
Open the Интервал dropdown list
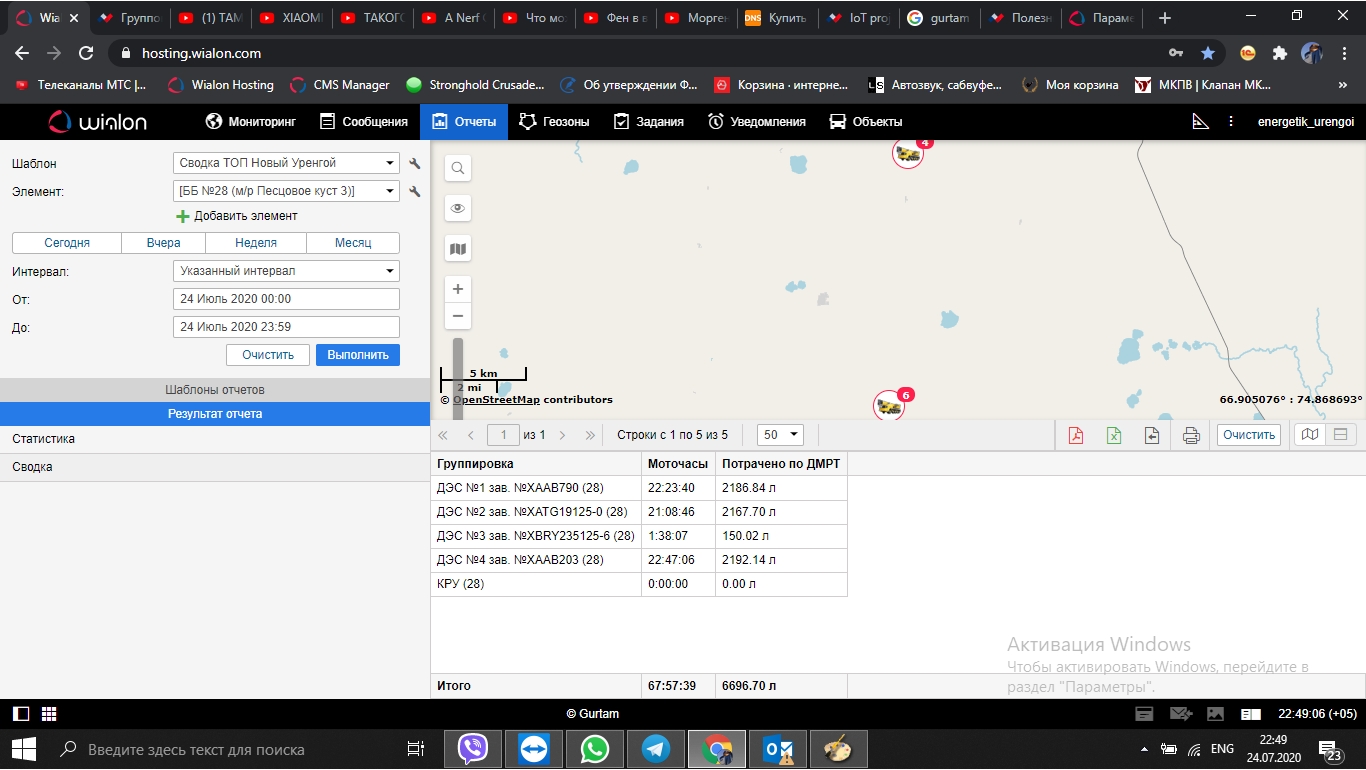coord(286,271)
